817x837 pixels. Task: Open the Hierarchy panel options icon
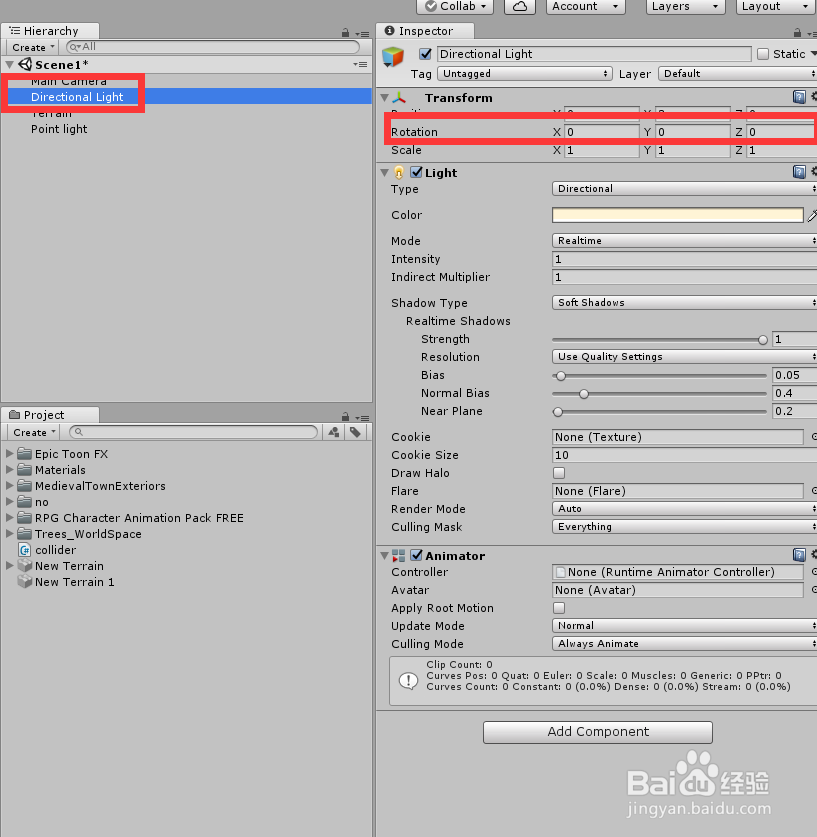(362, 34)
